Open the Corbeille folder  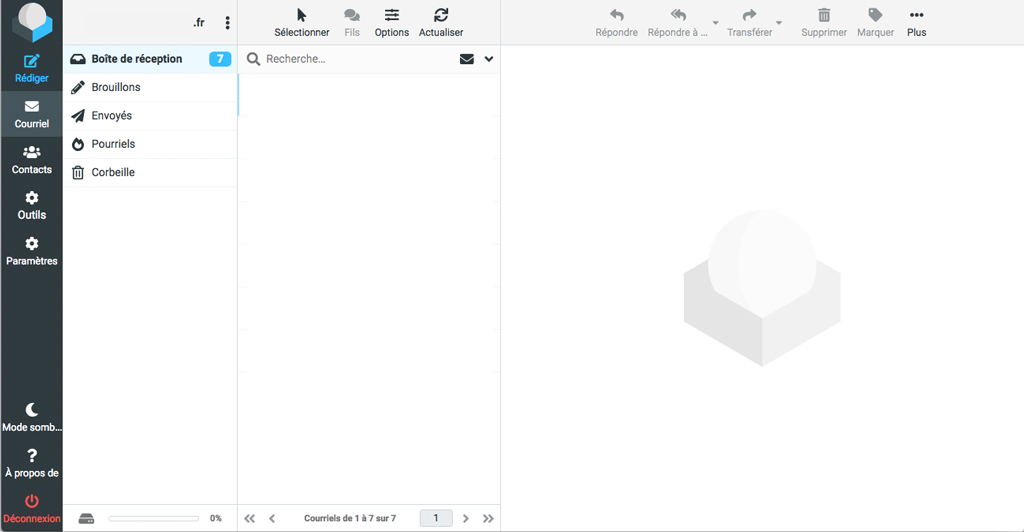pos(150,172)
